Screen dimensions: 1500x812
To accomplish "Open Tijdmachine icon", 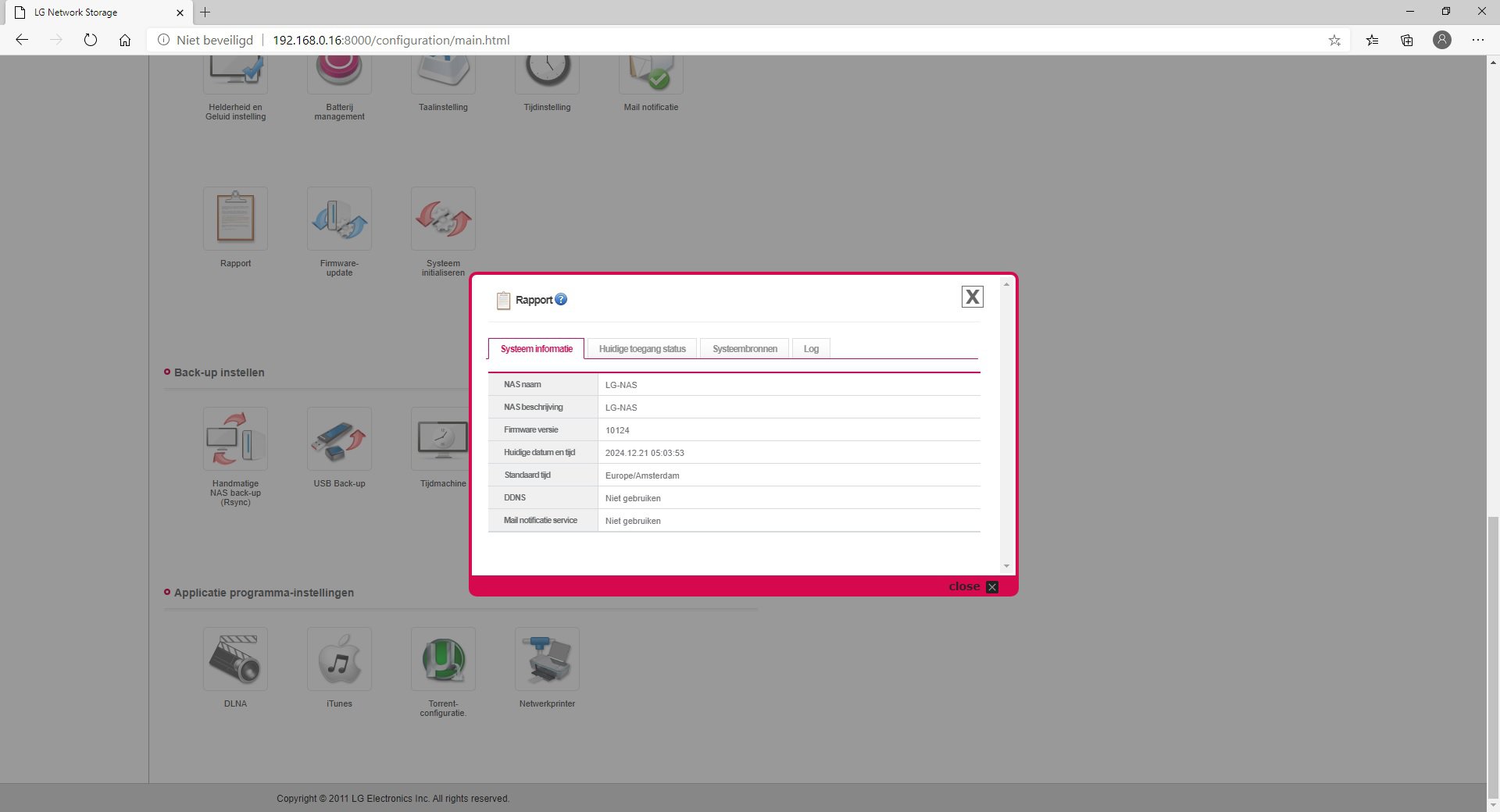I will coord(441,439).
